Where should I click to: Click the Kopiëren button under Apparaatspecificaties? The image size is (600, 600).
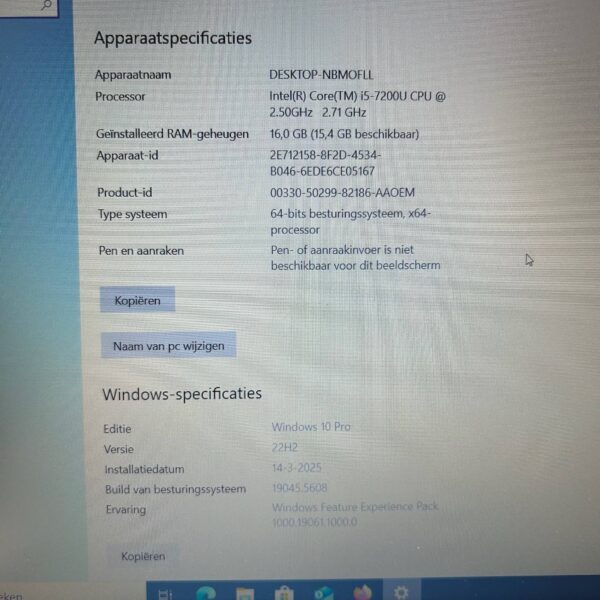pos(137,300)
